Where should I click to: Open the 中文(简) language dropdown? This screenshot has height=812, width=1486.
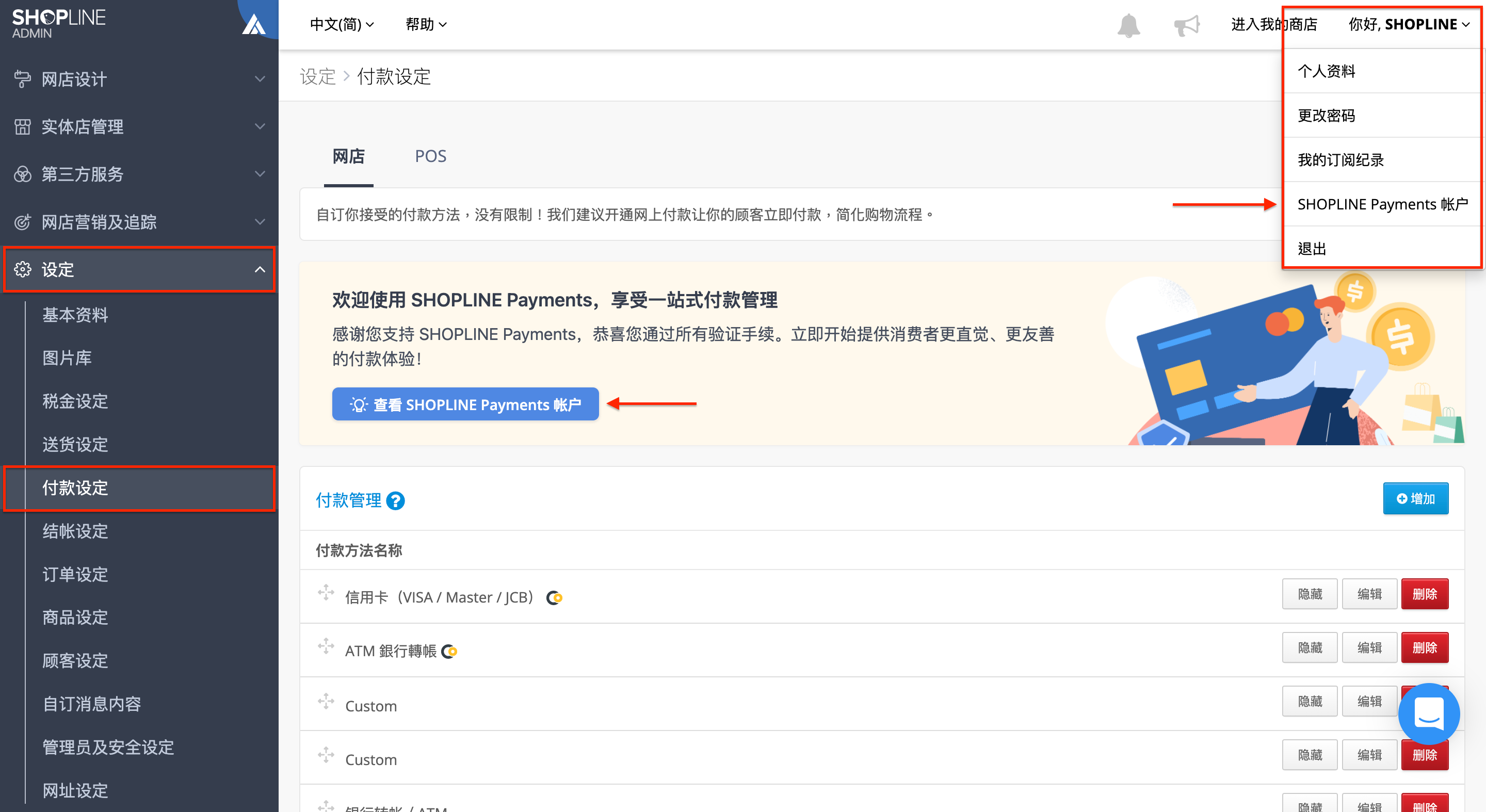click(x=342, y=25)
